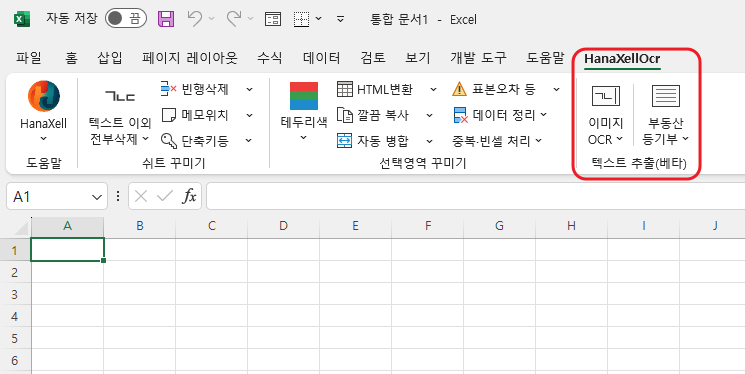Image resolution: width=745 pixels, height=374 pixels.
Task: Click the form icon in quick access toolbar
Action: pos(273,19)
